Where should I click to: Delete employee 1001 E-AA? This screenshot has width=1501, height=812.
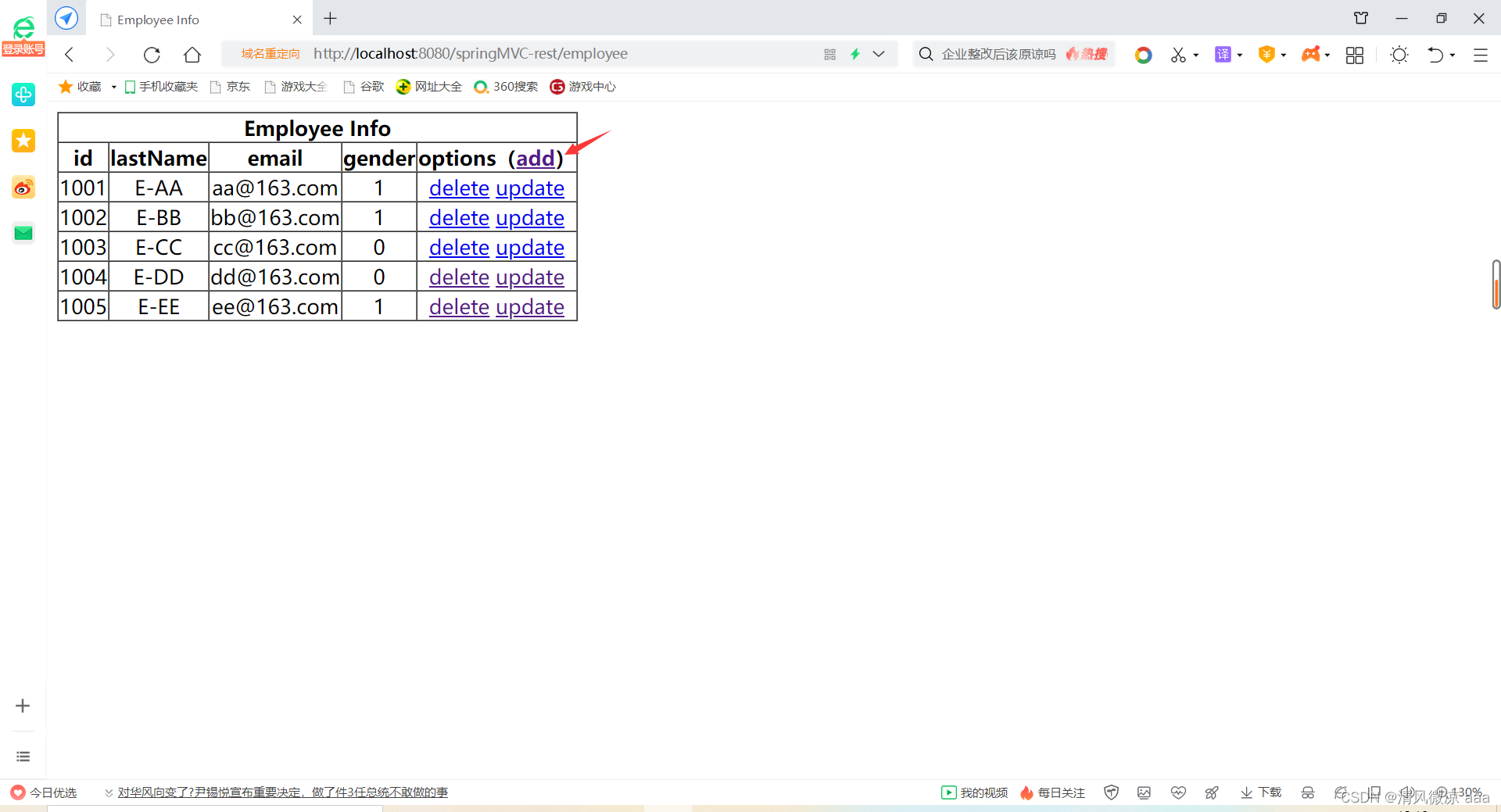tap(459, 188)
